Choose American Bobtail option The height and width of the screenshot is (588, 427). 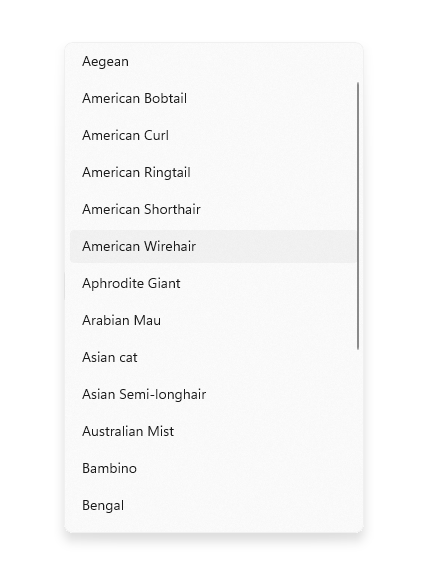[213, 98]
